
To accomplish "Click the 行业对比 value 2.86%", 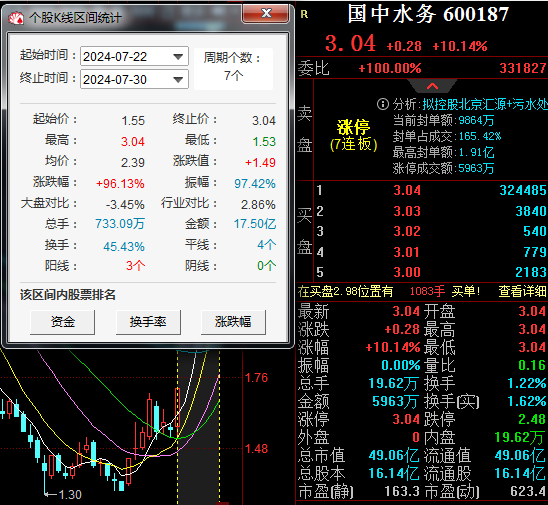I will pos(258,205).
